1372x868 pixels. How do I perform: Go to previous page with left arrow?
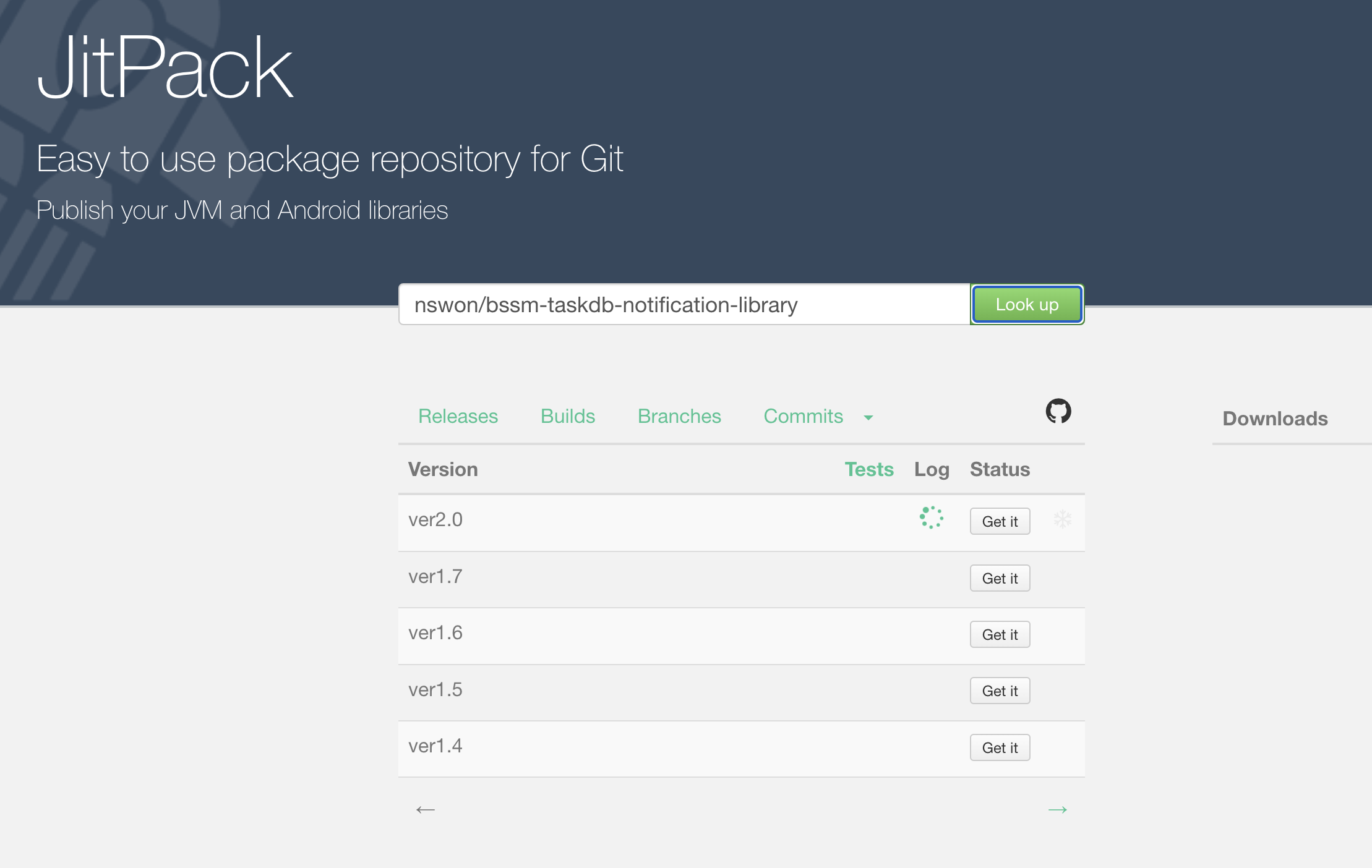tap(426, 809)
